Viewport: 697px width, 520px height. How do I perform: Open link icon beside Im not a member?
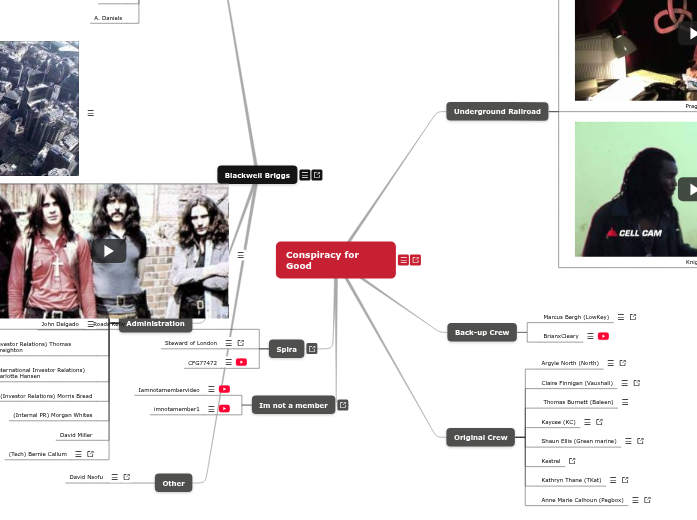[x=343, y=405]
